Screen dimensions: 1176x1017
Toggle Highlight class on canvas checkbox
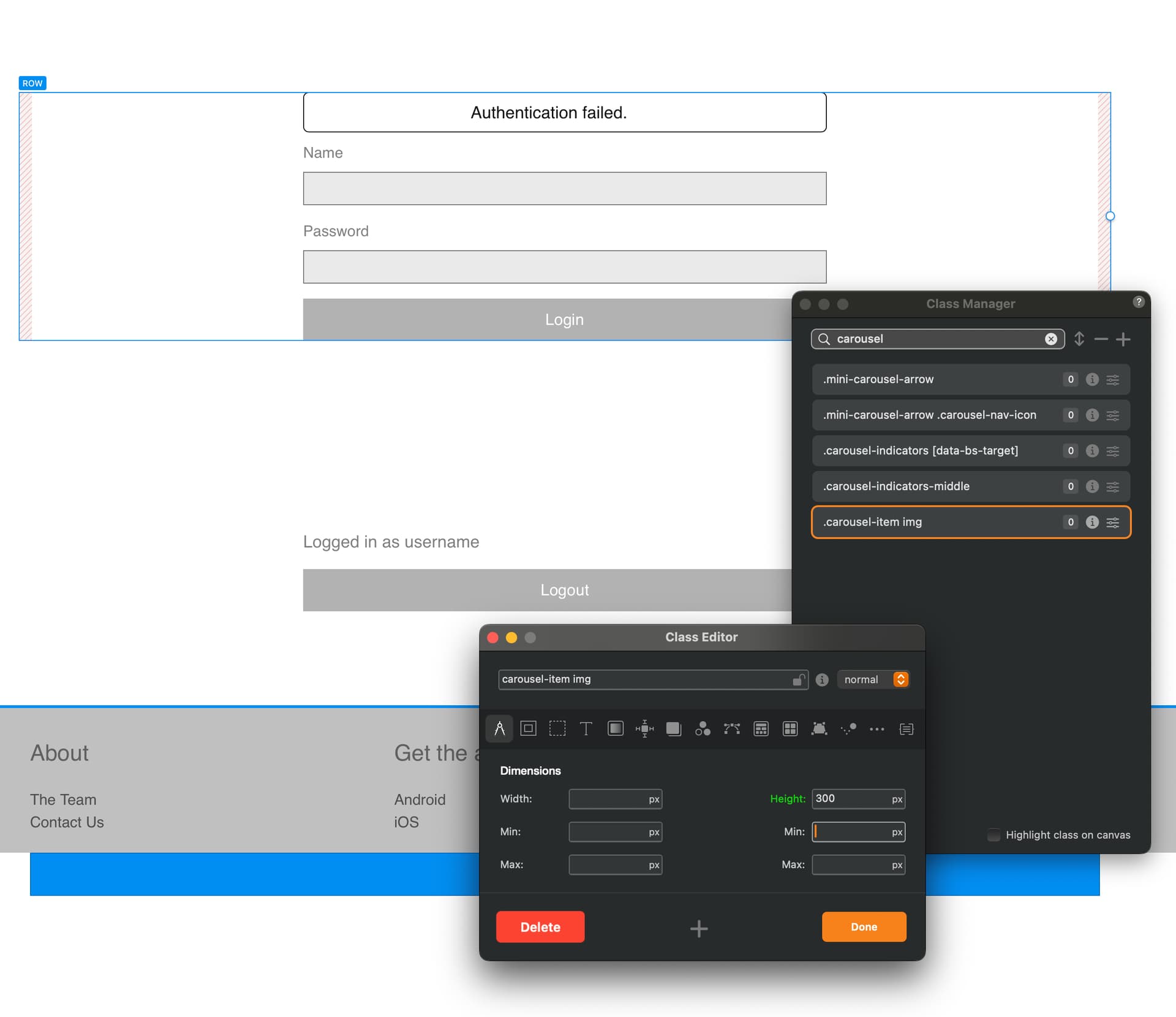point(993,835)
